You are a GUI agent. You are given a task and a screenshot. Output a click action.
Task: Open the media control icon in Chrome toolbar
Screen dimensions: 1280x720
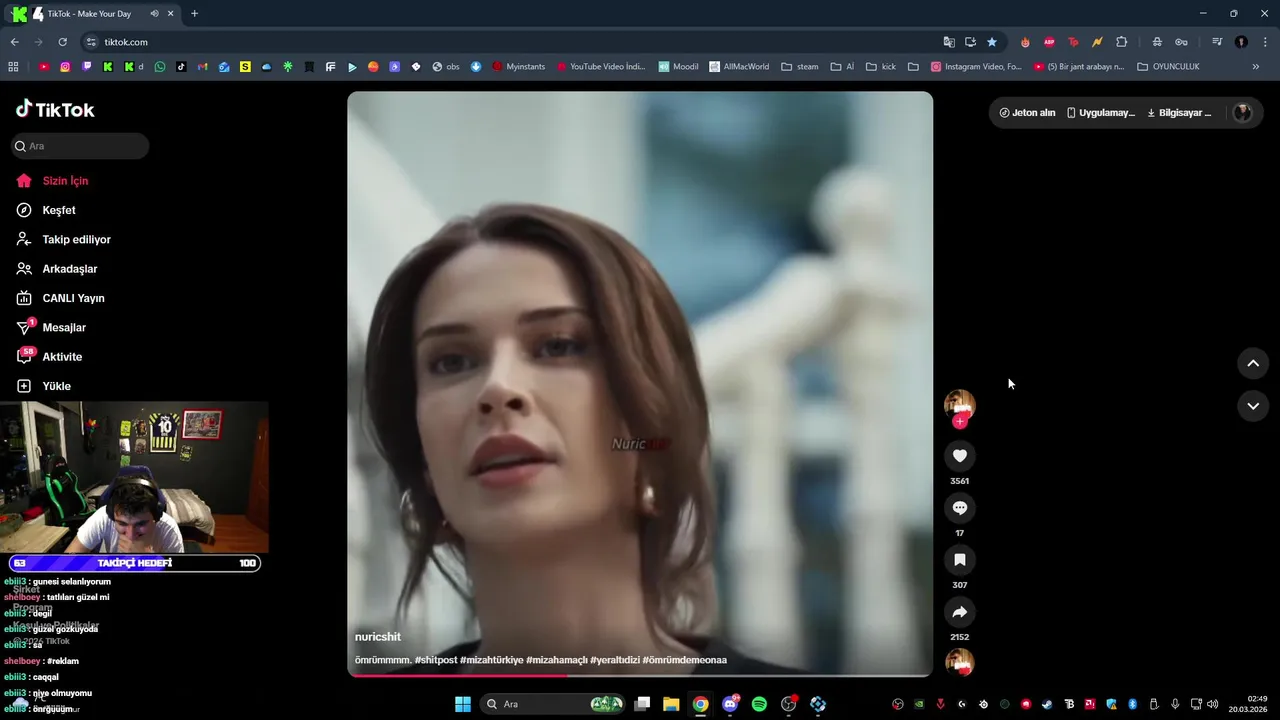[x=1217, y=42]
